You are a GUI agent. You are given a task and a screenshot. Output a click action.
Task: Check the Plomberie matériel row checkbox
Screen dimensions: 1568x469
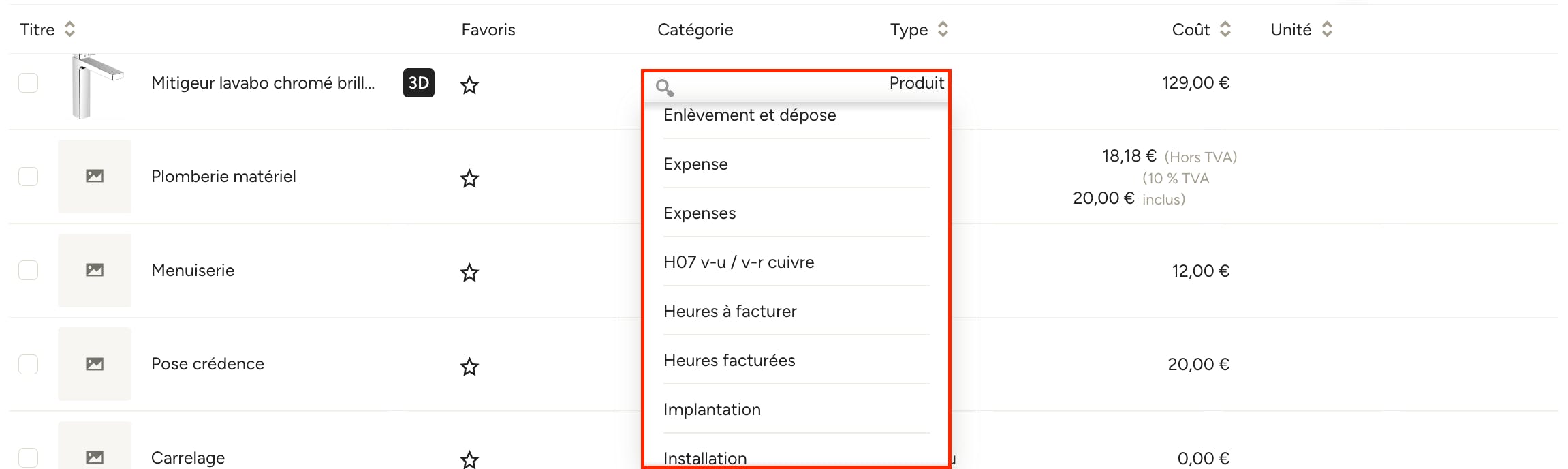28,177
